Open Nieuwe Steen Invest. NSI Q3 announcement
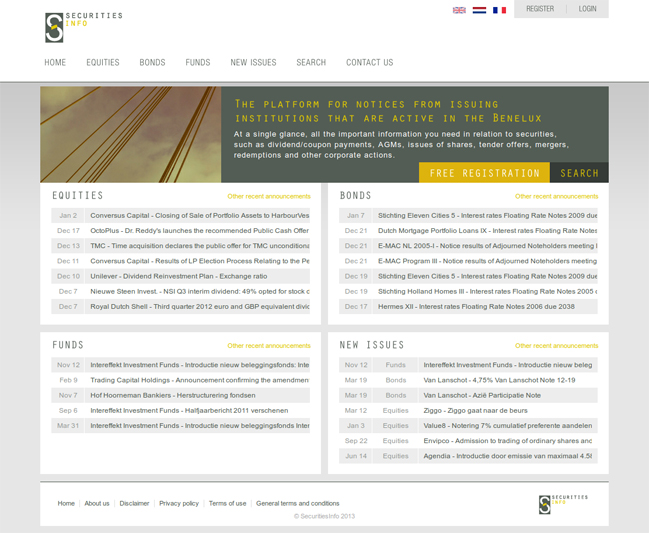 coord(180,291)
